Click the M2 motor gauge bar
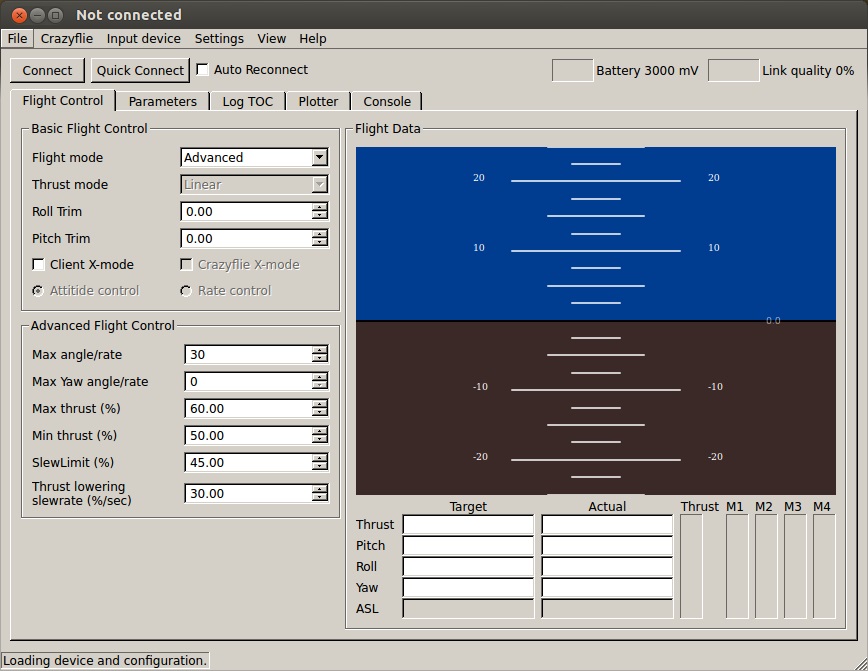The width and height of the screenshot is (868, 671). pos(766,566)
